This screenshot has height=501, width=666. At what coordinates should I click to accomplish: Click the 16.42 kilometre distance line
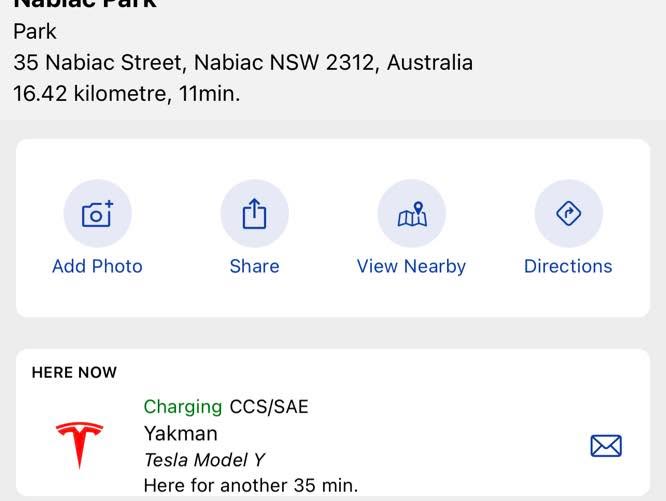point(127,93)
